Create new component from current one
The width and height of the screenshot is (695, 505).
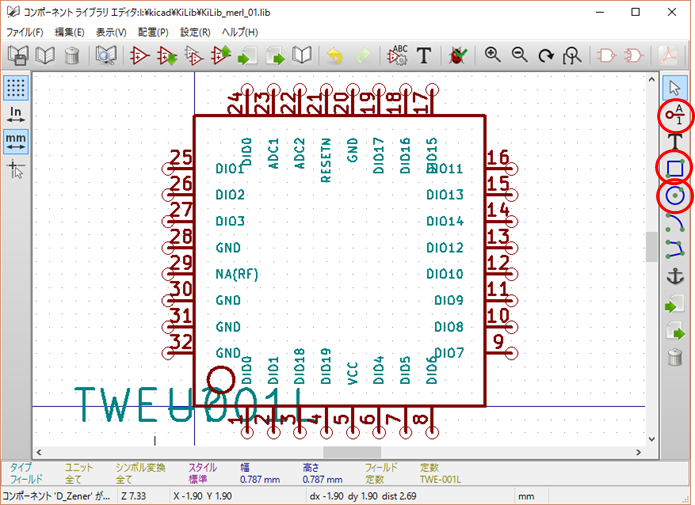pos(194,56)
